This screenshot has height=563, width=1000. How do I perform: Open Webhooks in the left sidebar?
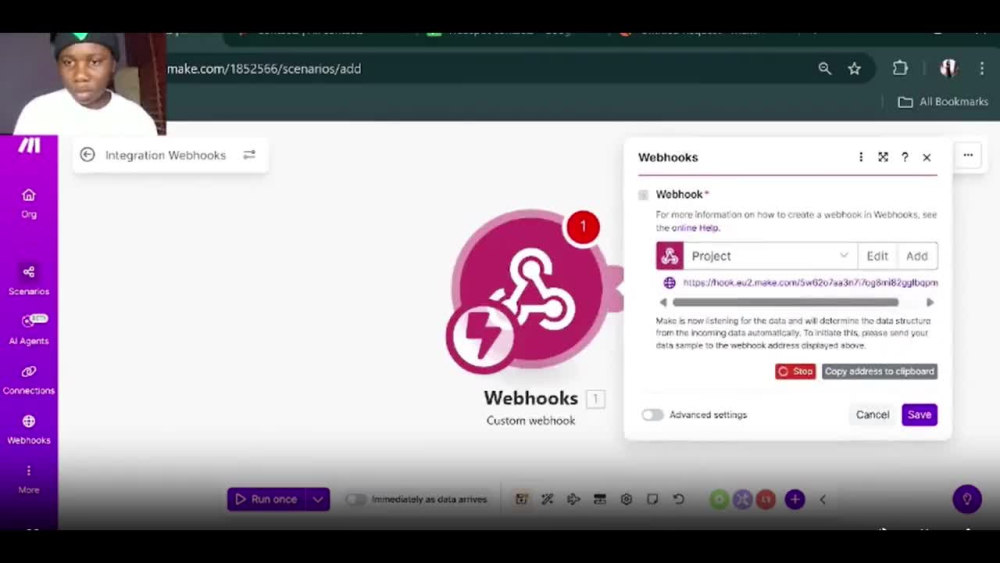click(29, 429)
